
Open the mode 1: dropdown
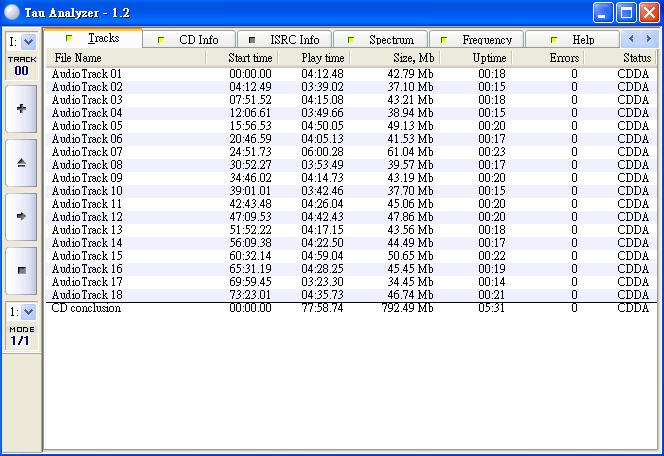pos(28,312)
